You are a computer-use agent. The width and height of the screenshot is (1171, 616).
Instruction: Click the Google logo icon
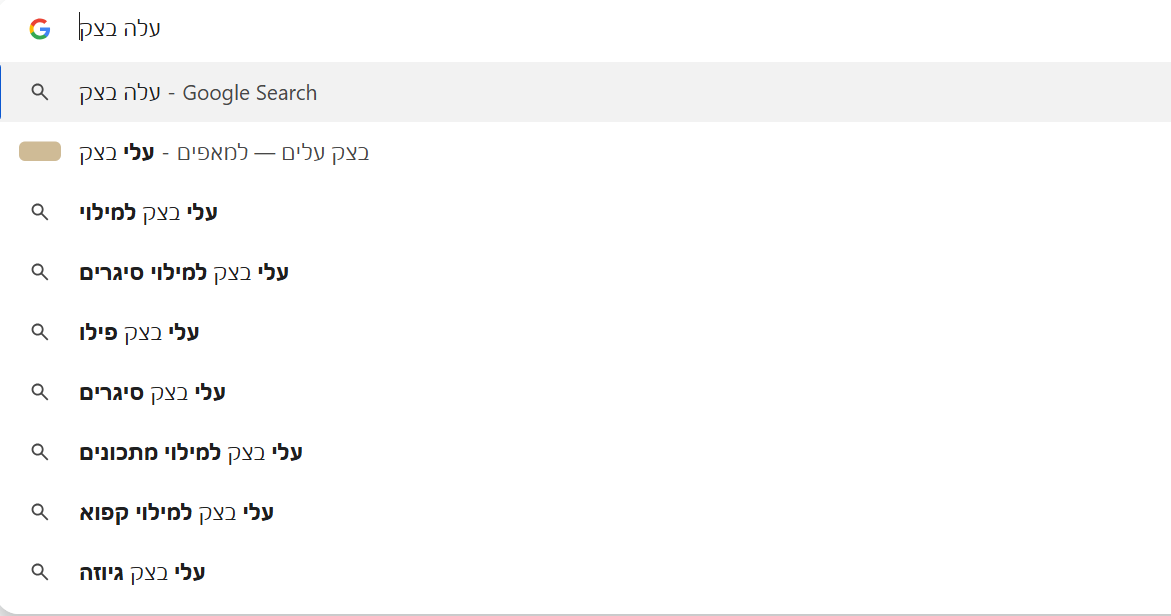coord(40,29)
